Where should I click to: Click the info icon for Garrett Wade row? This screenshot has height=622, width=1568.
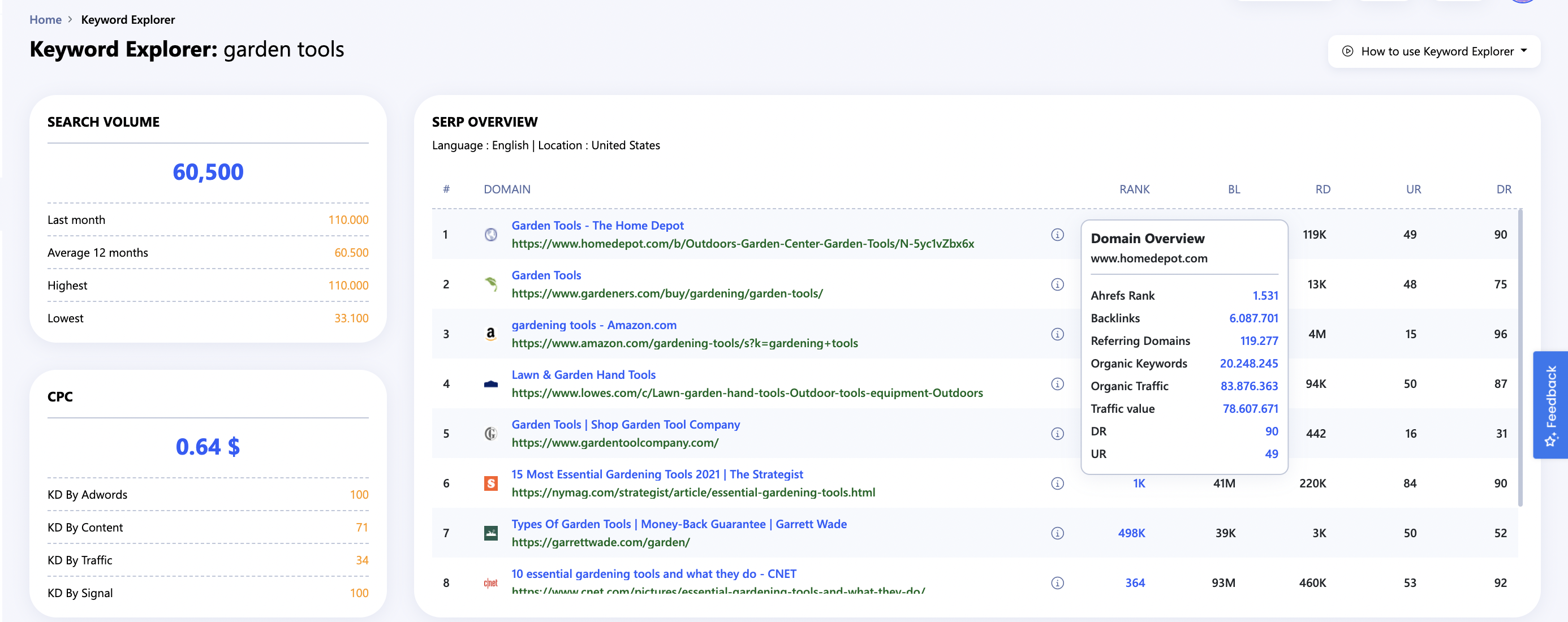point(1057,533)
